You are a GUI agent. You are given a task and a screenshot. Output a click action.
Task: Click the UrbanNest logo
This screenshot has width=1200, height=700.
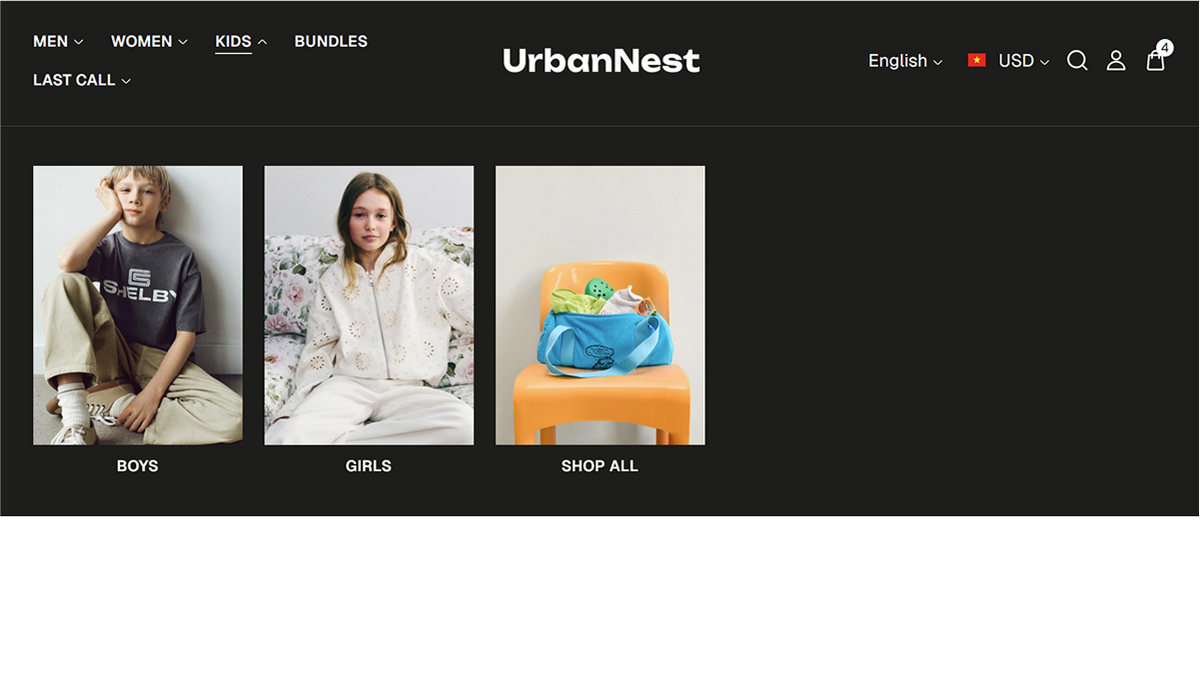click(x=601, y=61)
